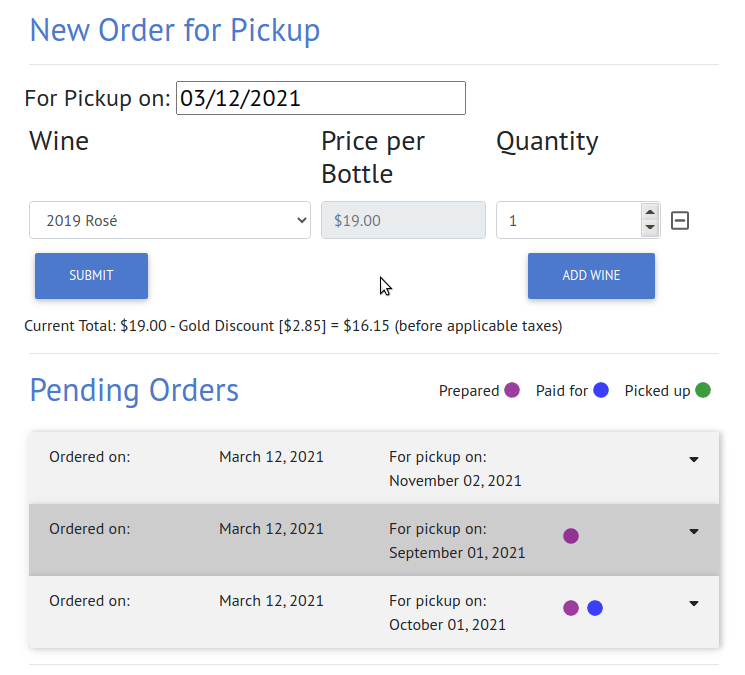745x675 pixels.
Task: Decrease quantity with the down stepper arrow
Action: 649,228
